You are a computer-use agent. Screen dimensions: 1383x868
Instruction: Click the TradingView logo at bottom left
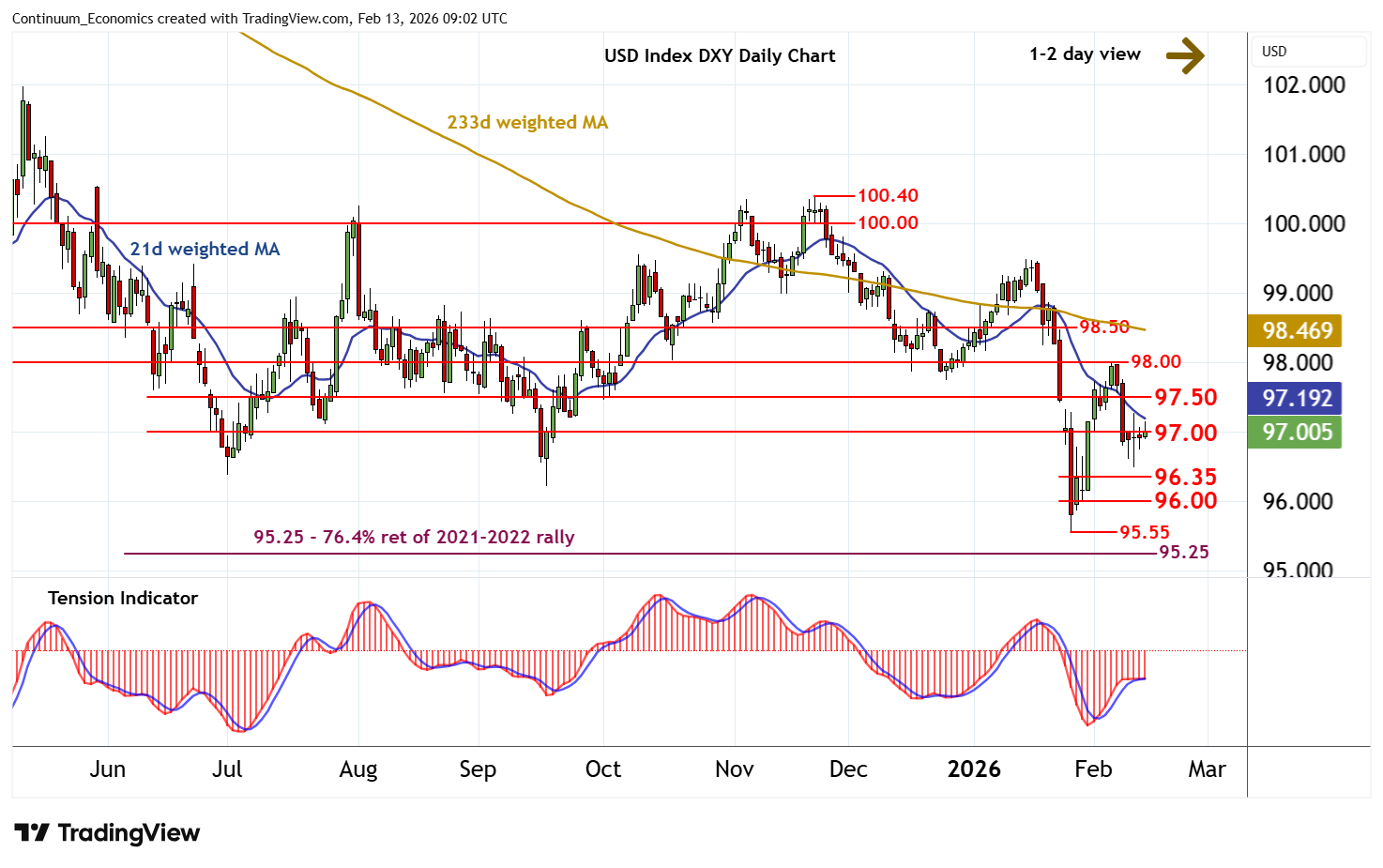pyautogui.click(x=108, y=832)
